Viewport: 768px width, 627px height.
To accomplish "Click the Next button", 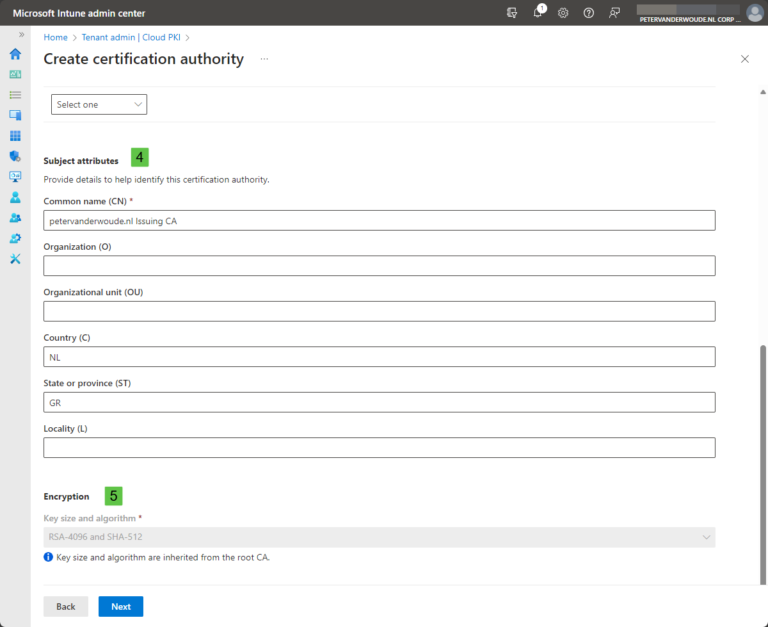I will pyautogui.click(x=121, y=606).
